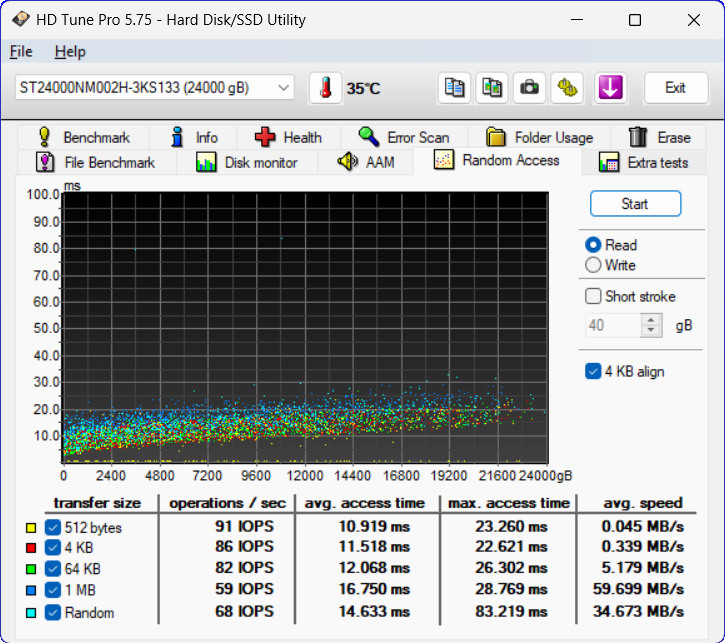
Task: Click the Benchmark tab light bulb icon
Action: click(x=44, y=137)
